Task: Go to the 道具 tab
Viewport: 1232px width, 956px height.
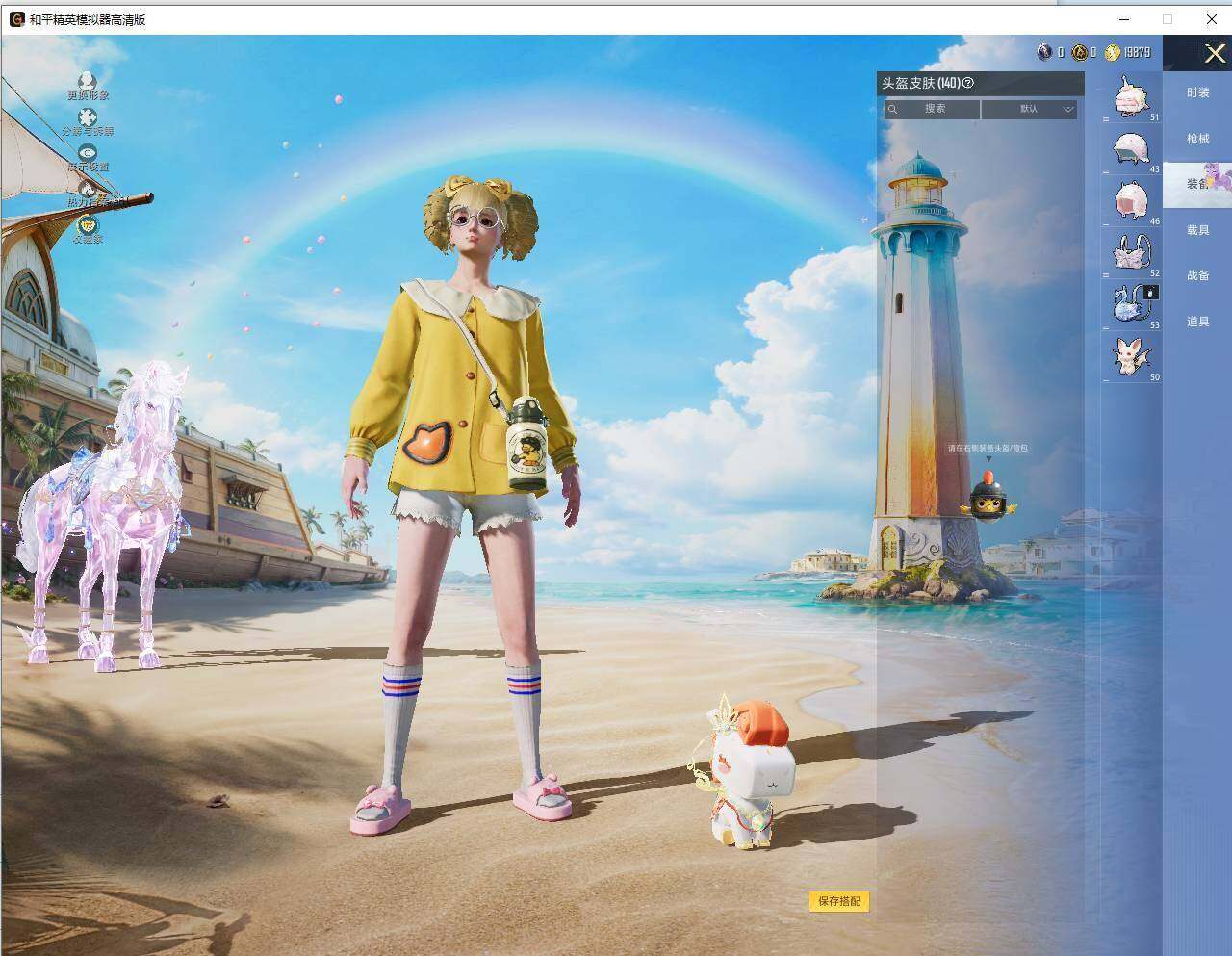Action: click(x=1197, y=322)
